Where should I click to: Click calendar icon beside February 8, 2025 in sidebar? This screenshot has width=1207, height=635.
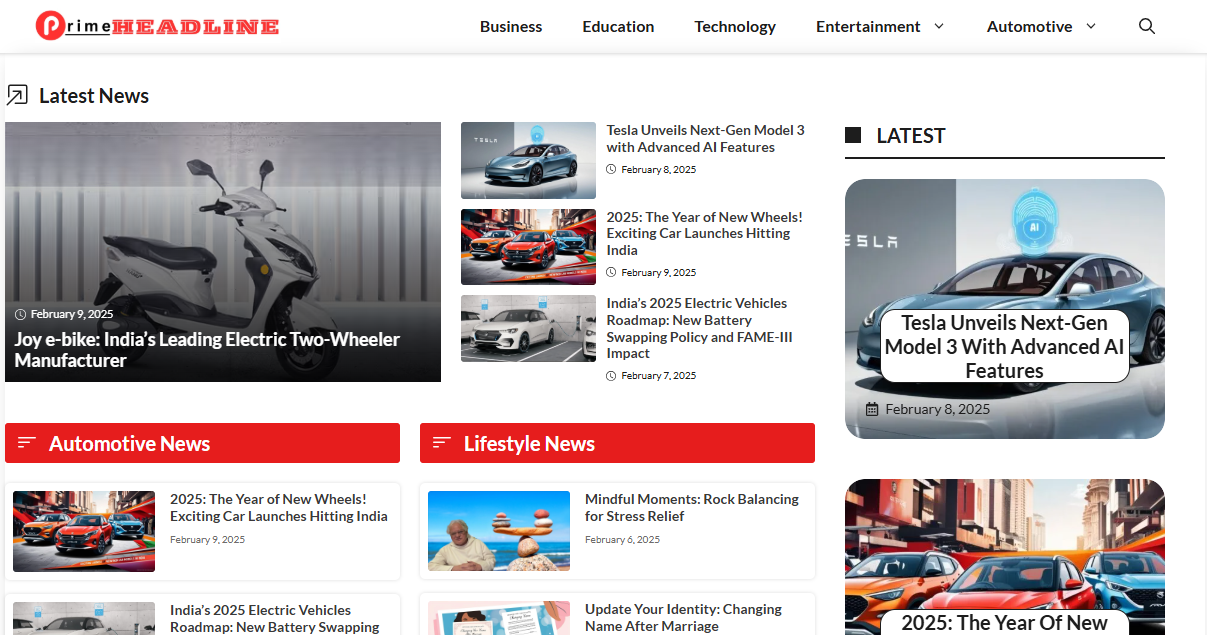[872, 409]
